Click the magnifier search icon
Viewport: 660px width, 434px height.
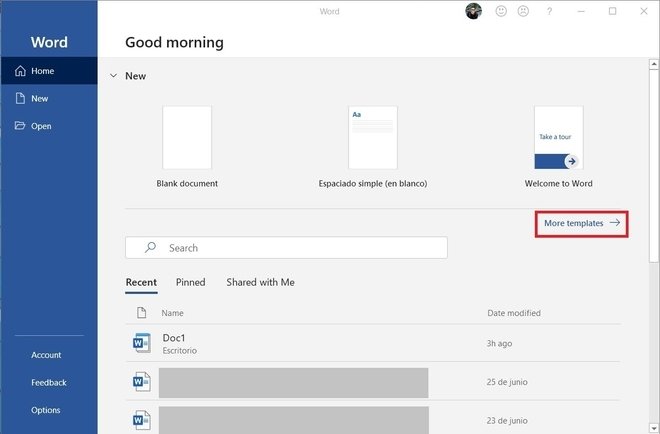150,248
